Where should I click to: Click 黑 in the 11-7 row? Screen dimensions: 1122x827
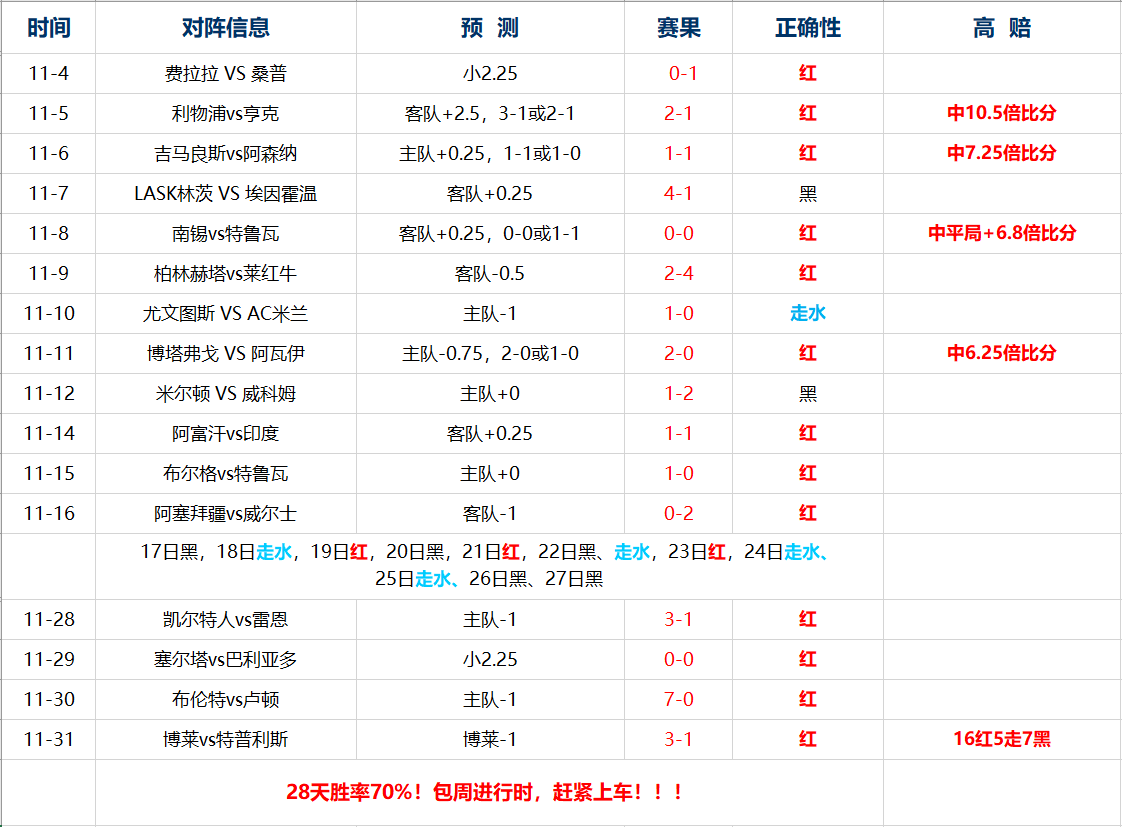808,193
